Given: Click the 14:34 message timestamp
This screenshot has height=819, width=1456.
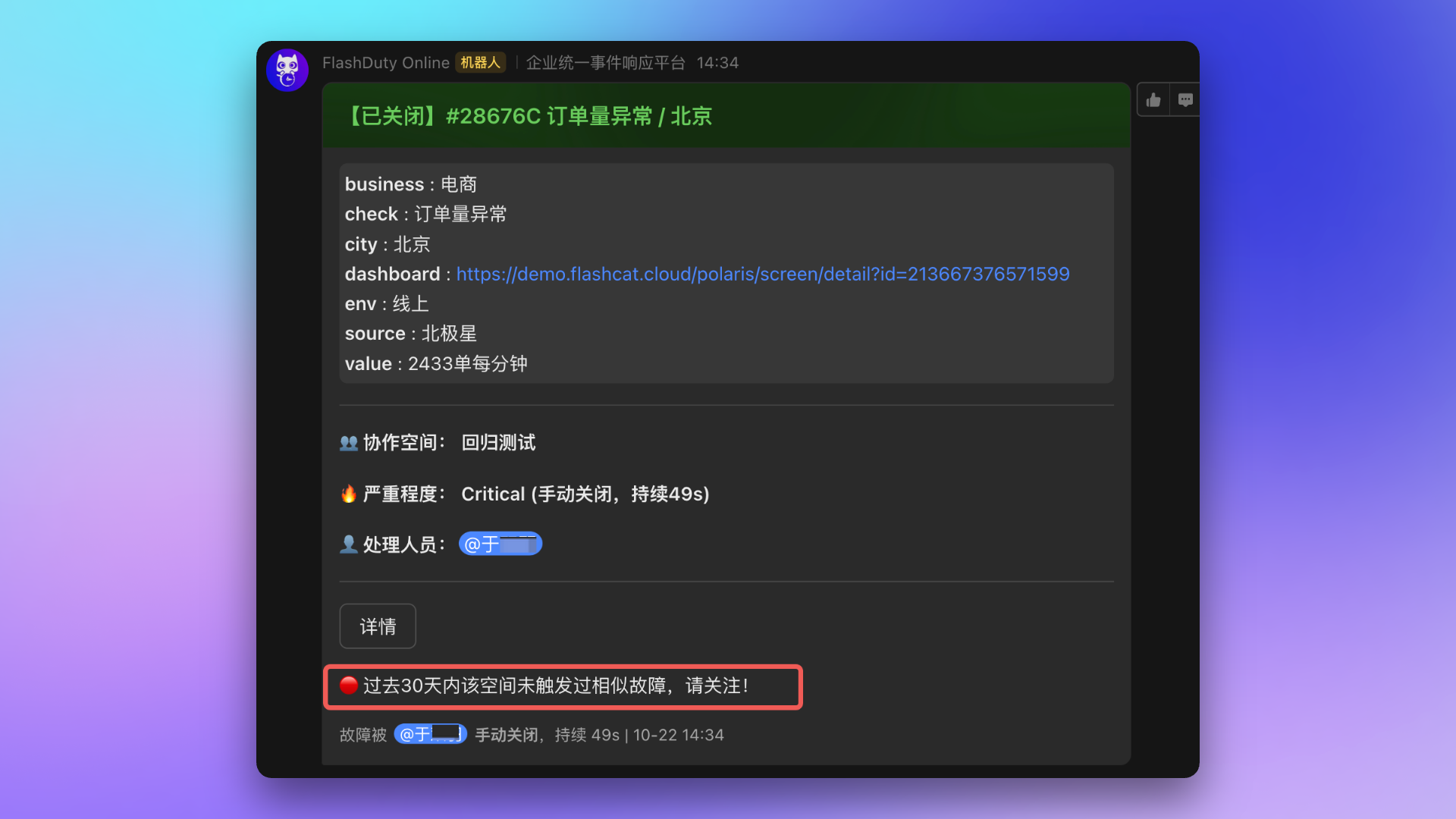Looking at the screenshot, I should point(717,63).
